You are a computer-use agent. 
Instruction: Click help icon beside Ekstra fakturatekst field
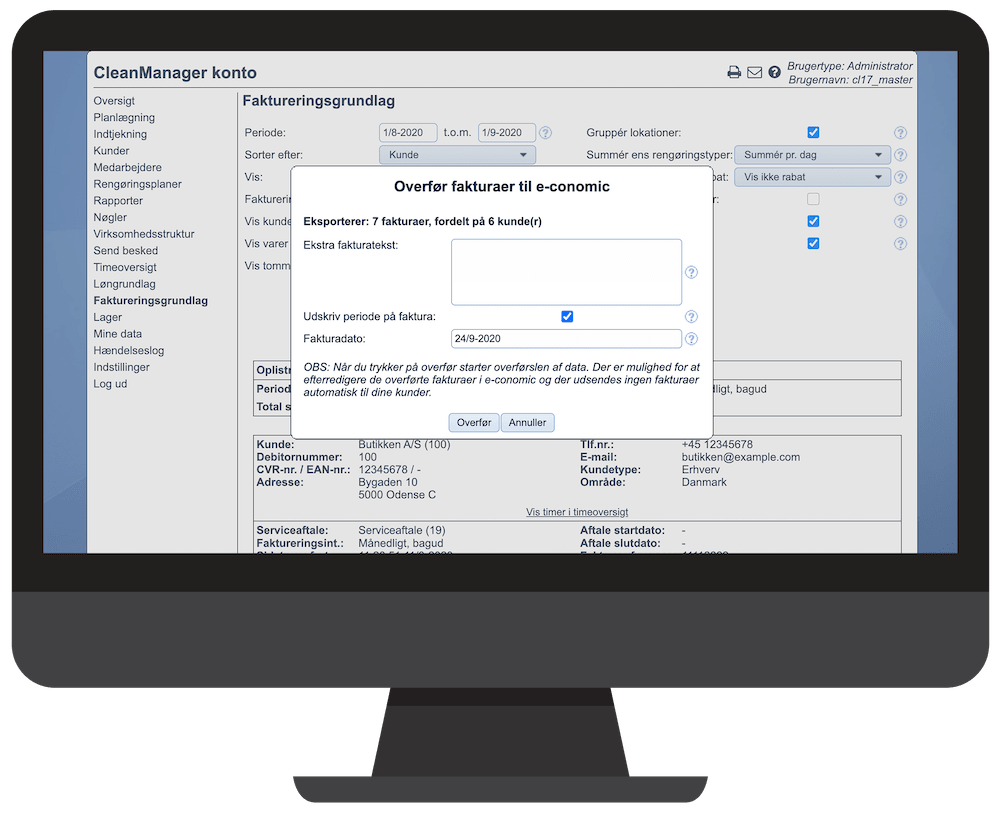click(x=691, y=272)
